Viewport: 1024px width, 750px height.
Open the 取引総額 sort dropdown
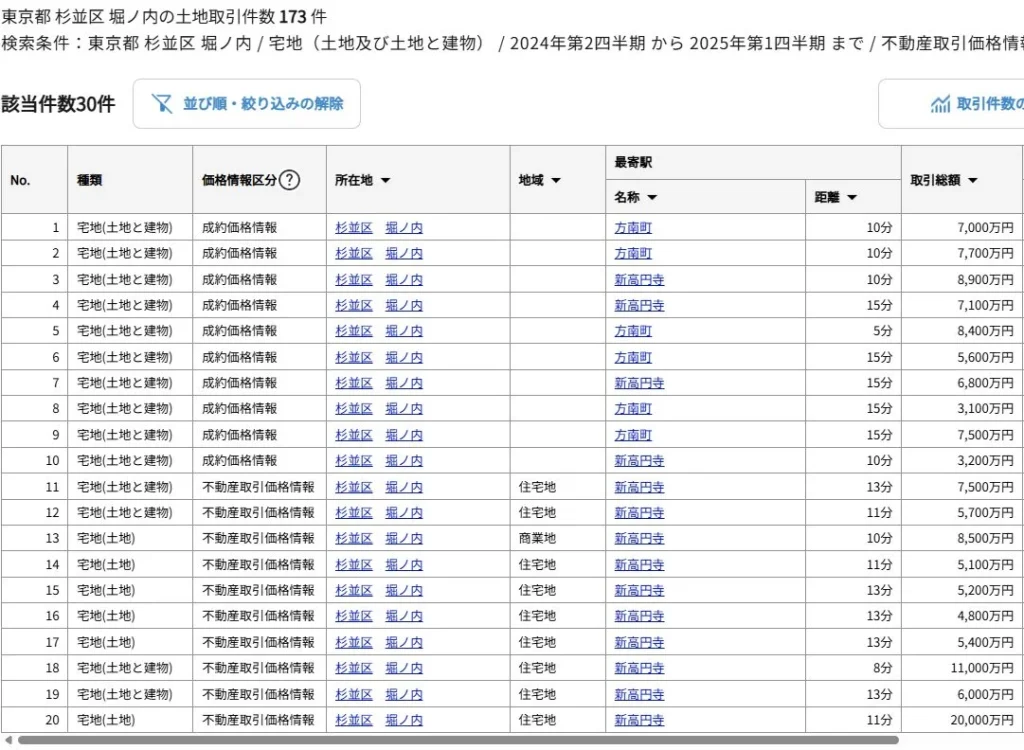click(972, 180)
